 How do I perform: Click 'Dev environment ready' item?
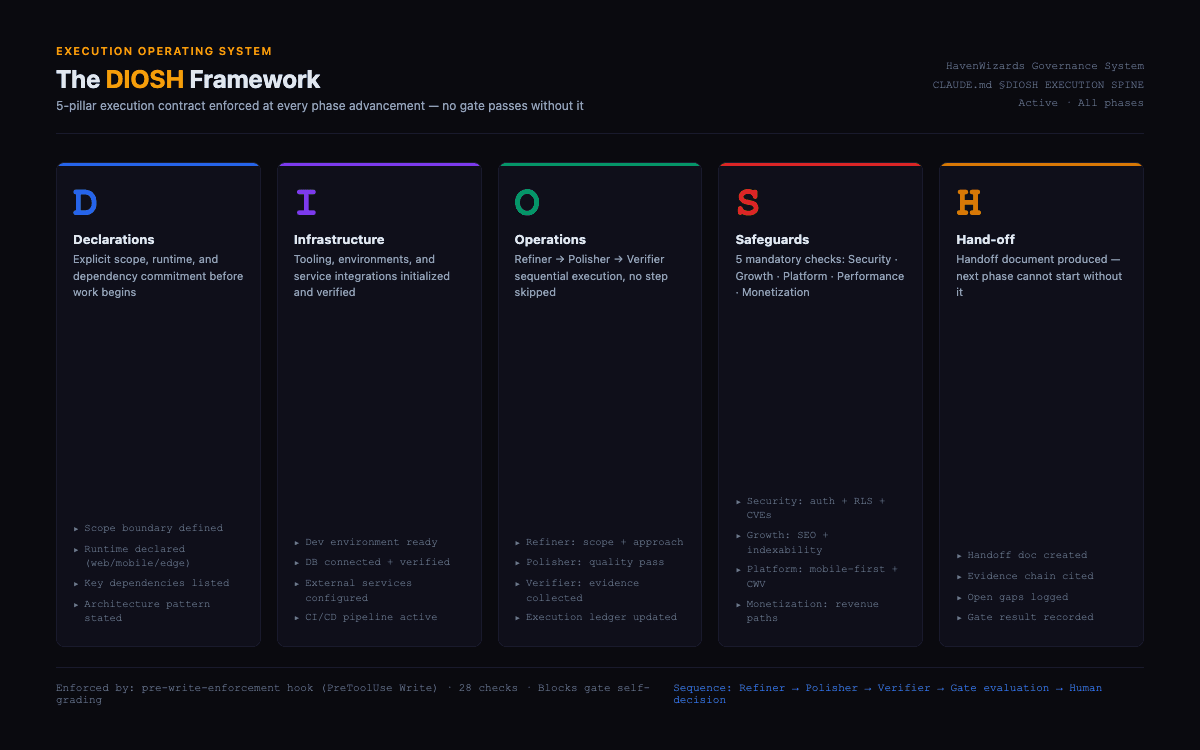coord(366,542)
